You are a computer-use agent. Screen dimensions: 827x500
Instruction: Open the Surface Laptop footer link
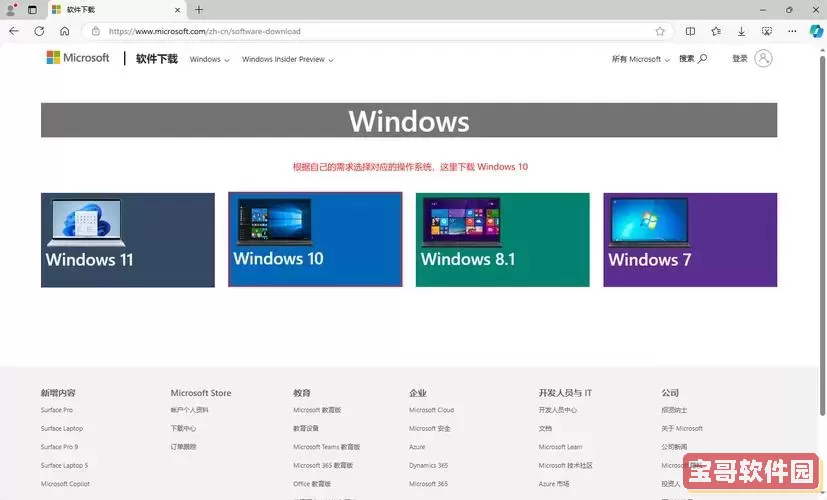62,428
